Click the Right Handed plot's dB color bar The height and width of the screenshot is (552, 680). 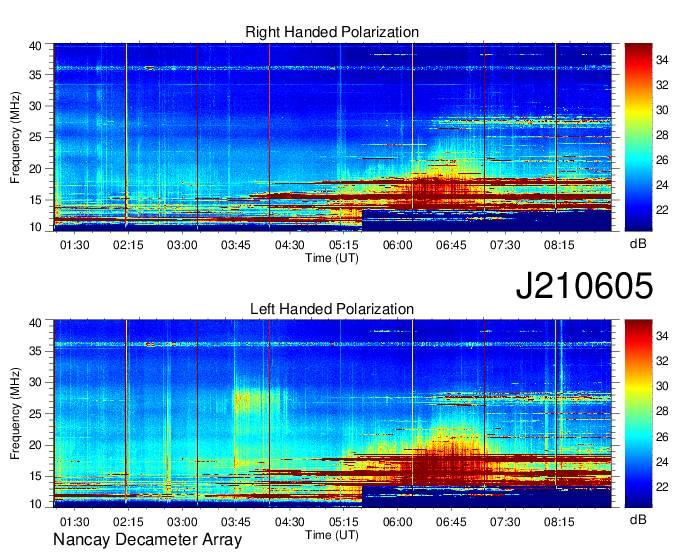pos(638,137)
